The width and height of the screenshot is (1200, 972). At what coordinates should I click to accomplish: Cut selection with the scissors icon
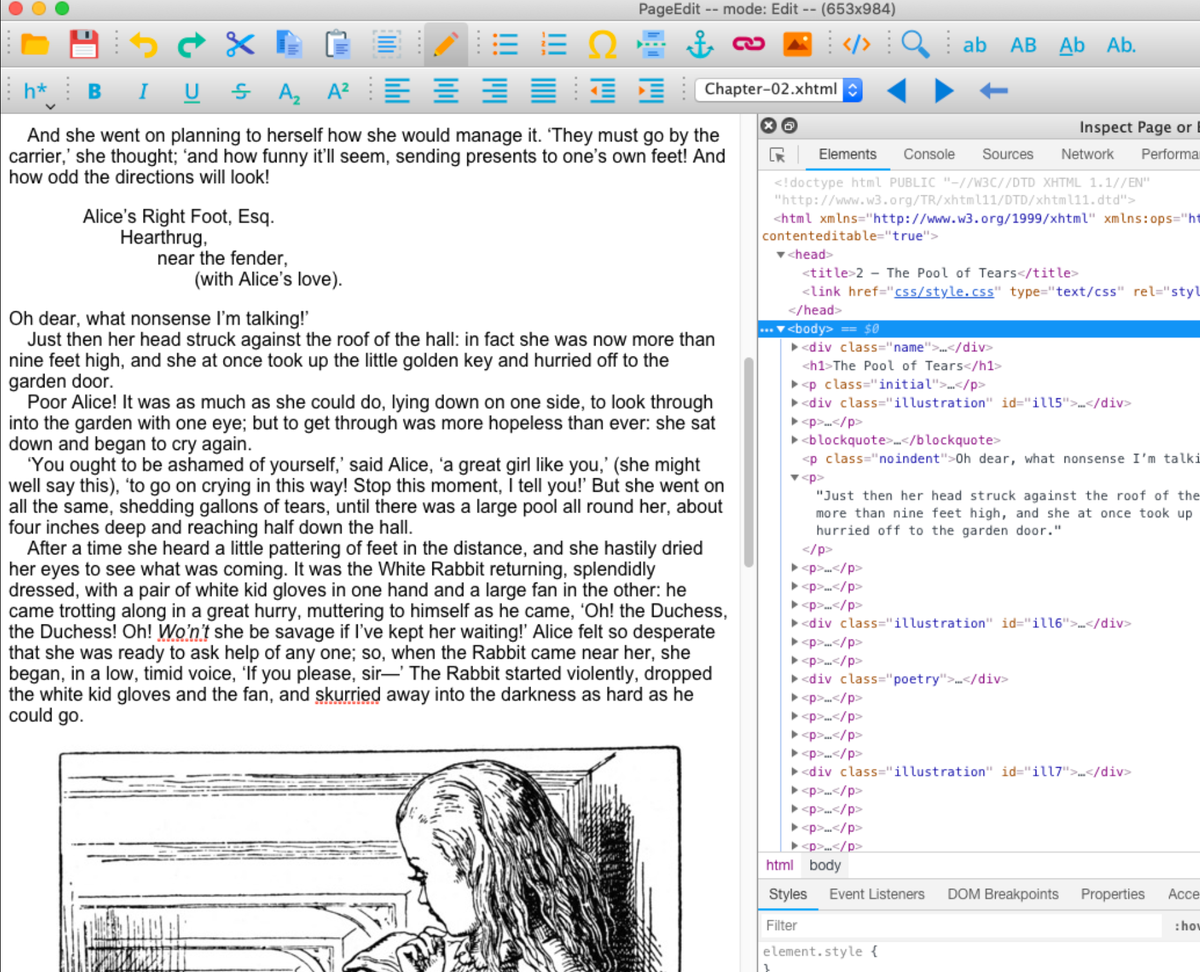(240, 44)
